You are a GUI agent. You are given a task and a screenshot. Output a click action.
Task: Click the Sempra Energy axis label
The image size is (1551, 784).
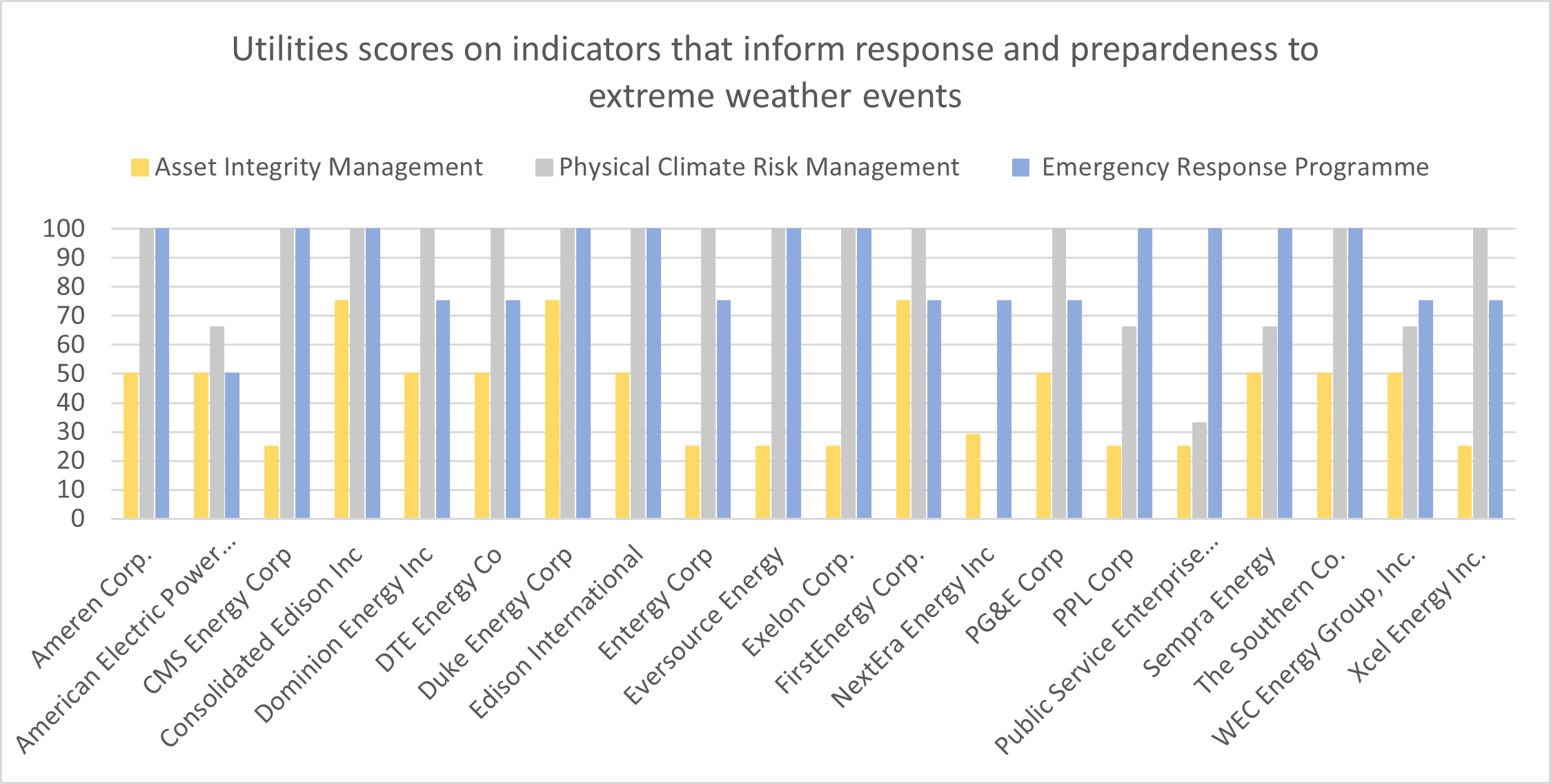pyautogui.click(x=1209, y=612)
